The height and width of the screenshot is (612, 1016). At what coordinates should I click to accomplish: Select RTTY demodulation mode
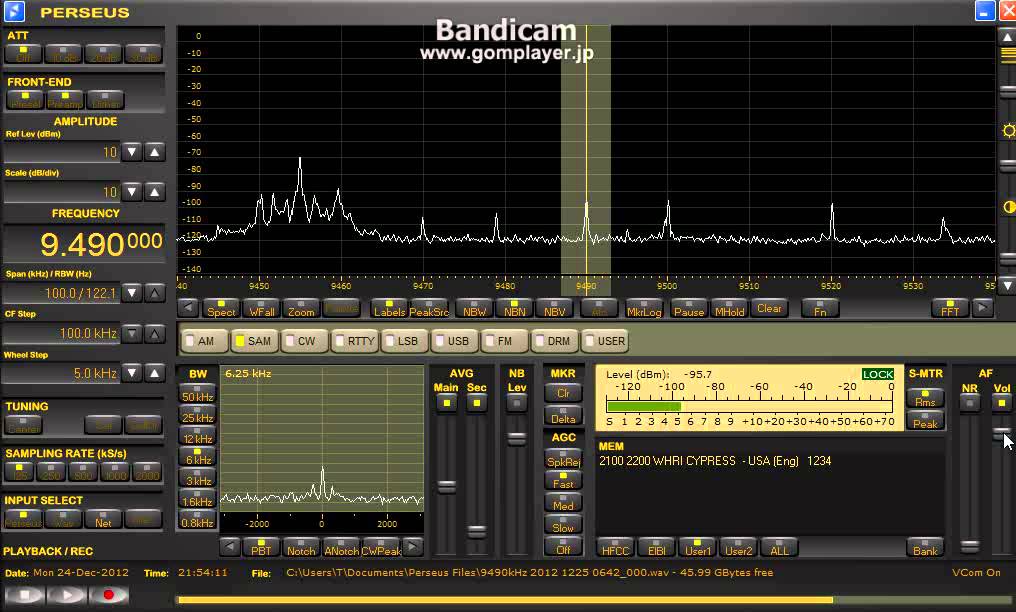point(355,341)
